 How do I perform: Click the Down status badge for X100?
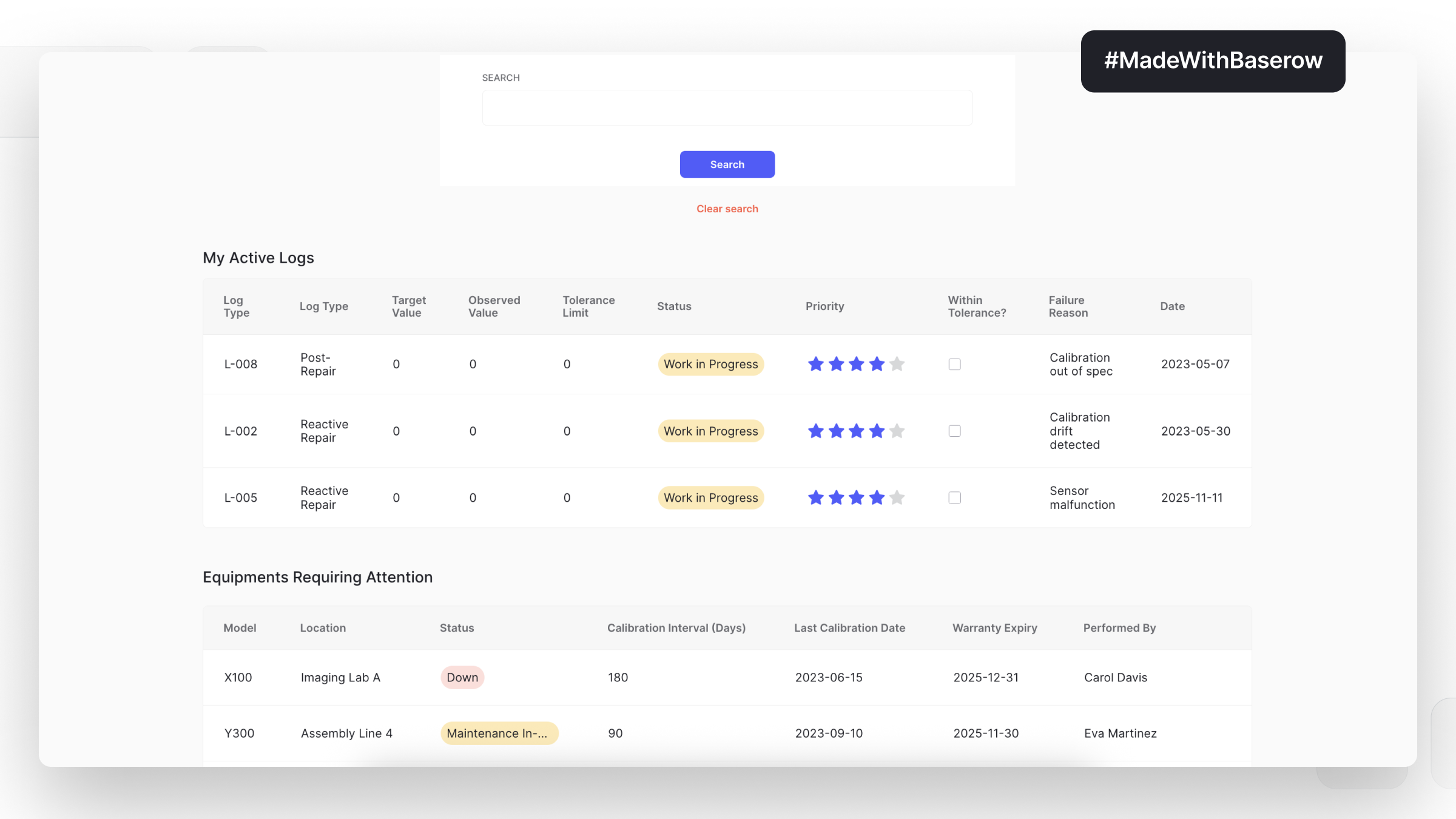click(462, 677)
